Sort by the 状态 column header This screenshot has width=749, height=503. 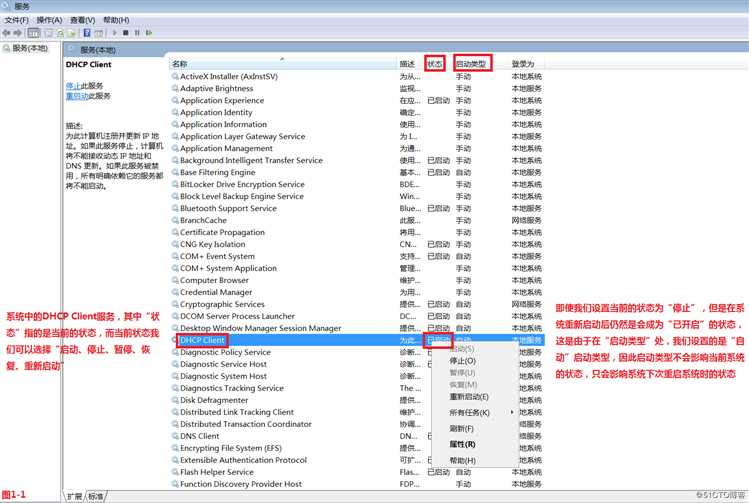[435, 64]
